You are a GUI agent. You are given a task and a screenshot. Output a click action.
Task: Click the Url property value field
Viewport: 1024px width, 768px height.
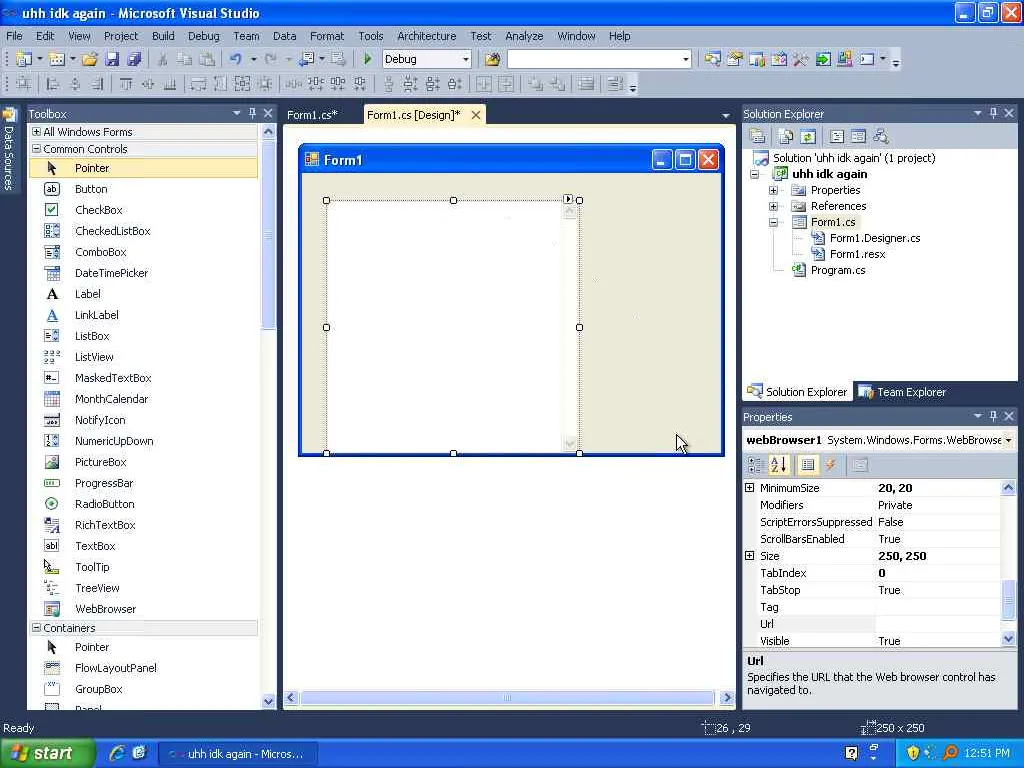coord(937,624)
